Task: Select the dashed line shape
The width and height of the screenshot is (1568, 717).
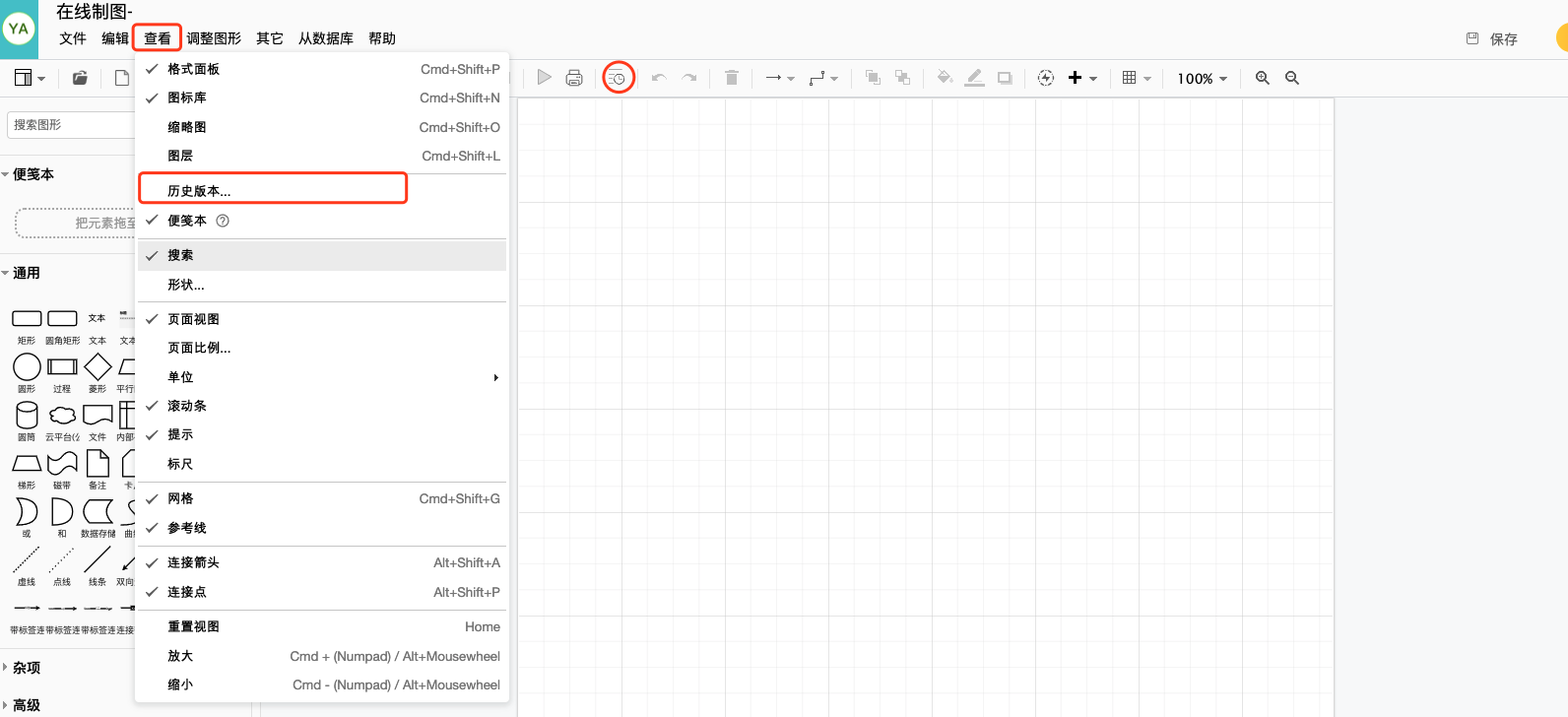Action: pos(27,559)
